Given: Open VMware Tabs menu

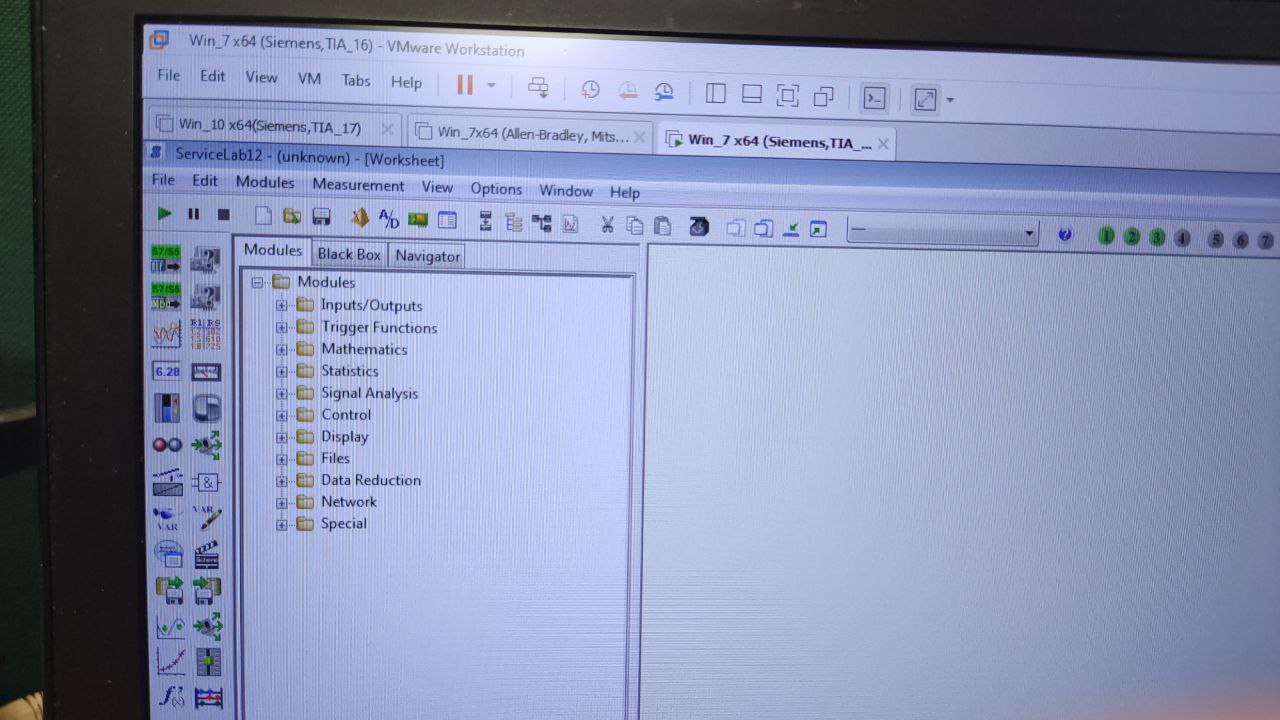Looking at the screenshot, I should click(x=356, y=80).
